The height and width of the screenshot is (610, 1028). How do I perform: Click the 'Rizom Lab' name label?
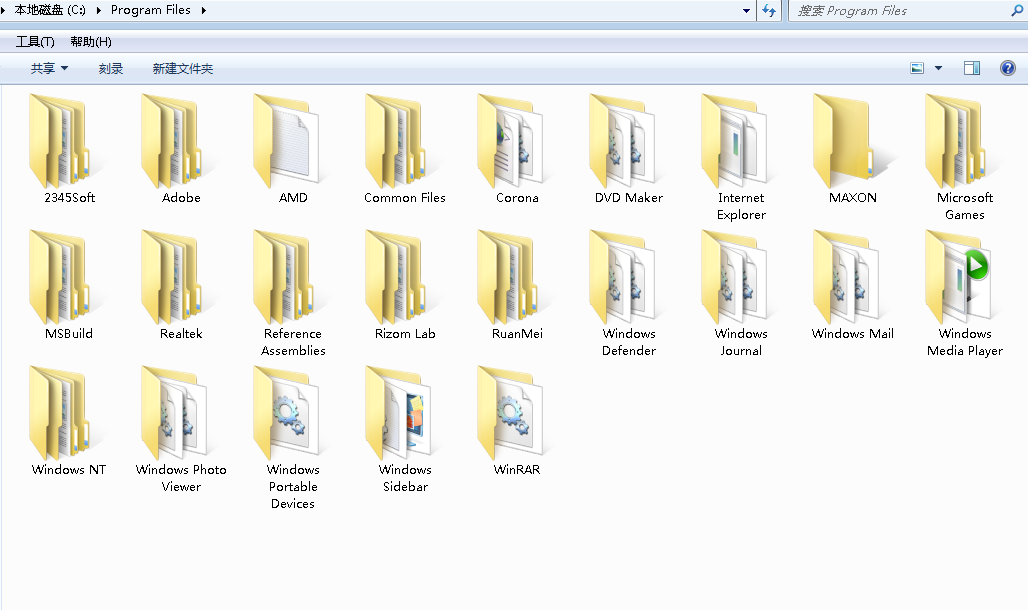pyautogui.click(x=405, y=333)
